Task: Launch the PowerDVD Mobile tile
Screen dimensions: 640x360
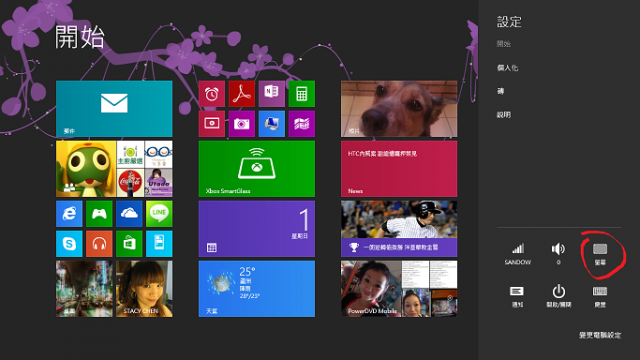Action: click(x=399, y=289)
